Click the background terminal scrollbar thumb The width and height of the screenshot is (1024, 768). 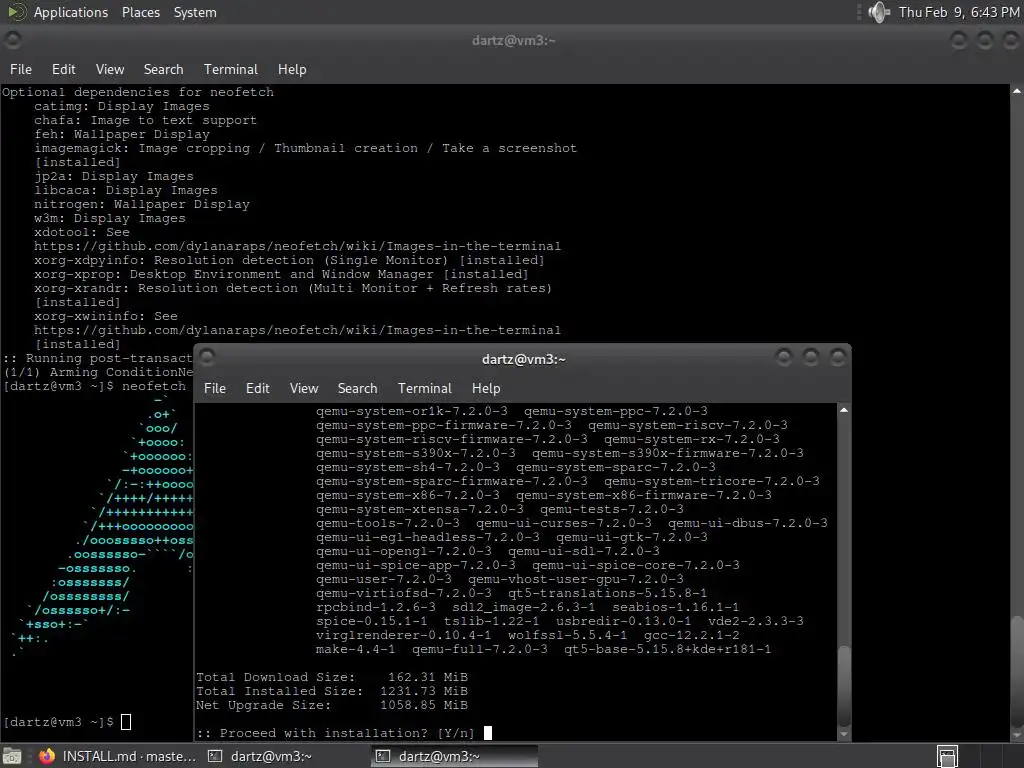pos(1017,673)
